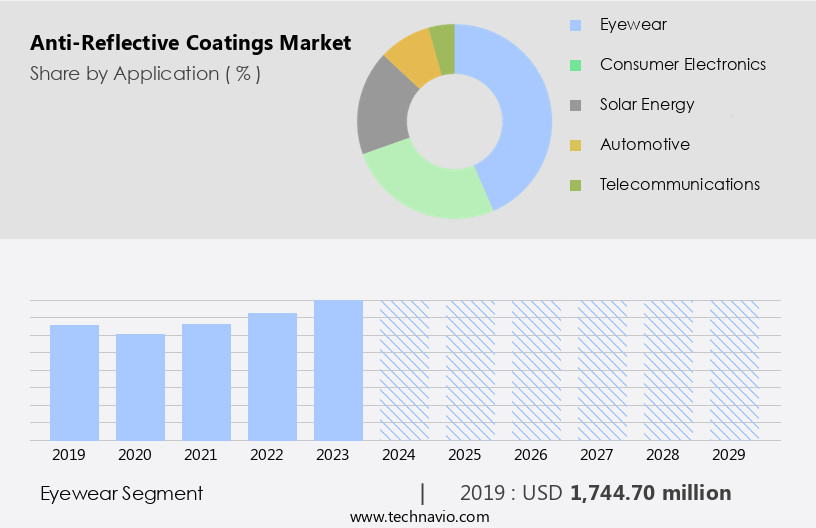This screenshot has width=816, height=528.
Task: Click the large blue Eyewear donut segment
Action: pos(522,110)
